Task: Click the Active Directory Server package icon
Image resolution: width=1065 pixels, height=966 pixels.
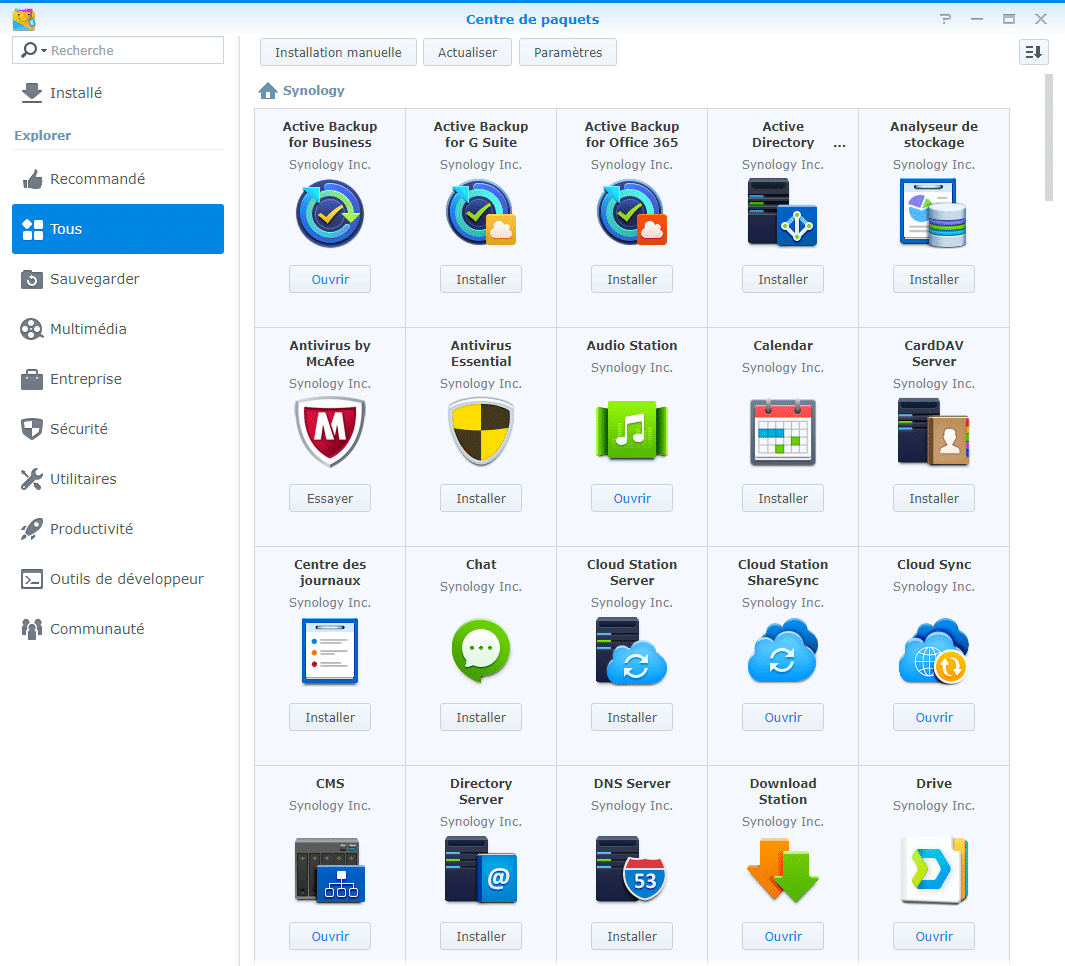Action: (x=782, y=213)
